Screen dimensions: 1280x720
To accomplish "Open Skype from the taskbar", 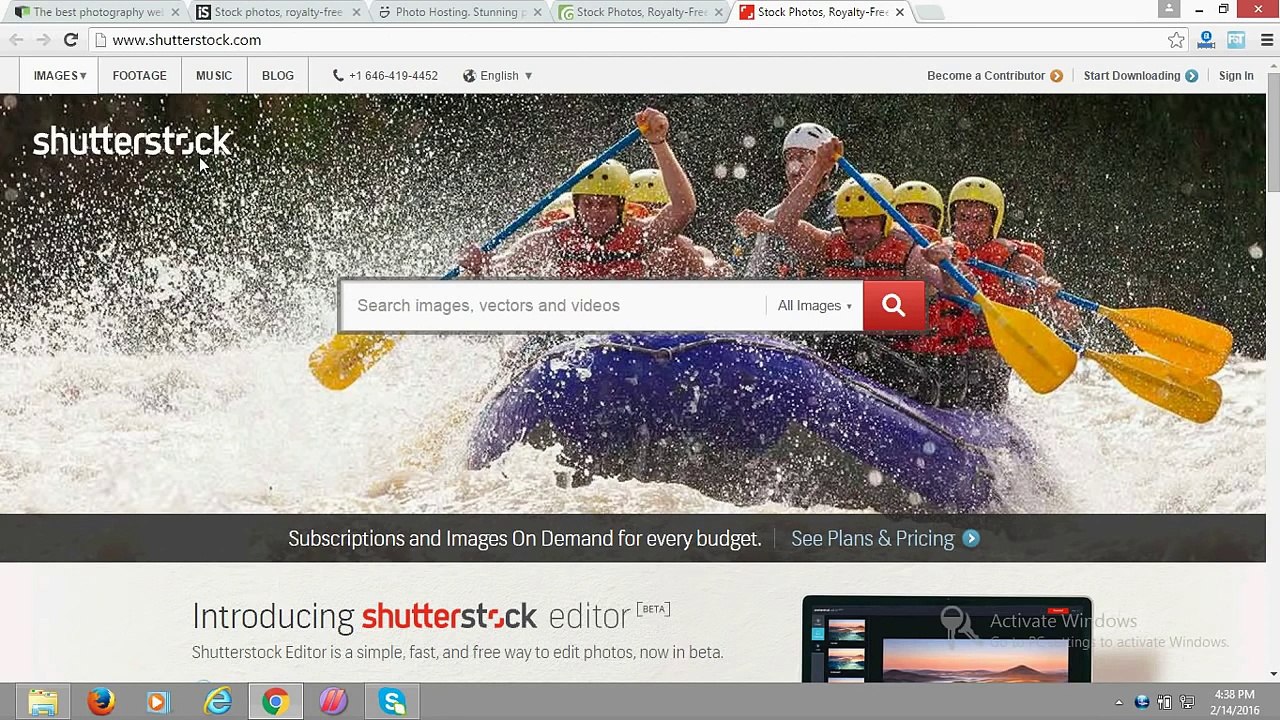I will click(x=392, y=702).
